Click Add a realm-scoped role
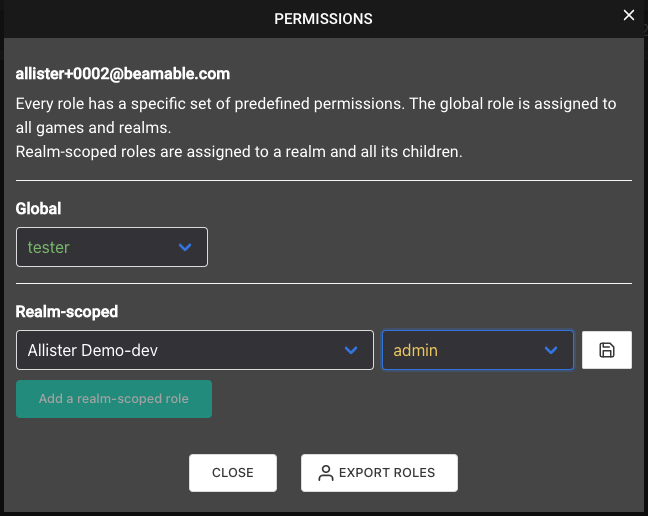Viewport: 648px width, 516px height. point(114,399)
